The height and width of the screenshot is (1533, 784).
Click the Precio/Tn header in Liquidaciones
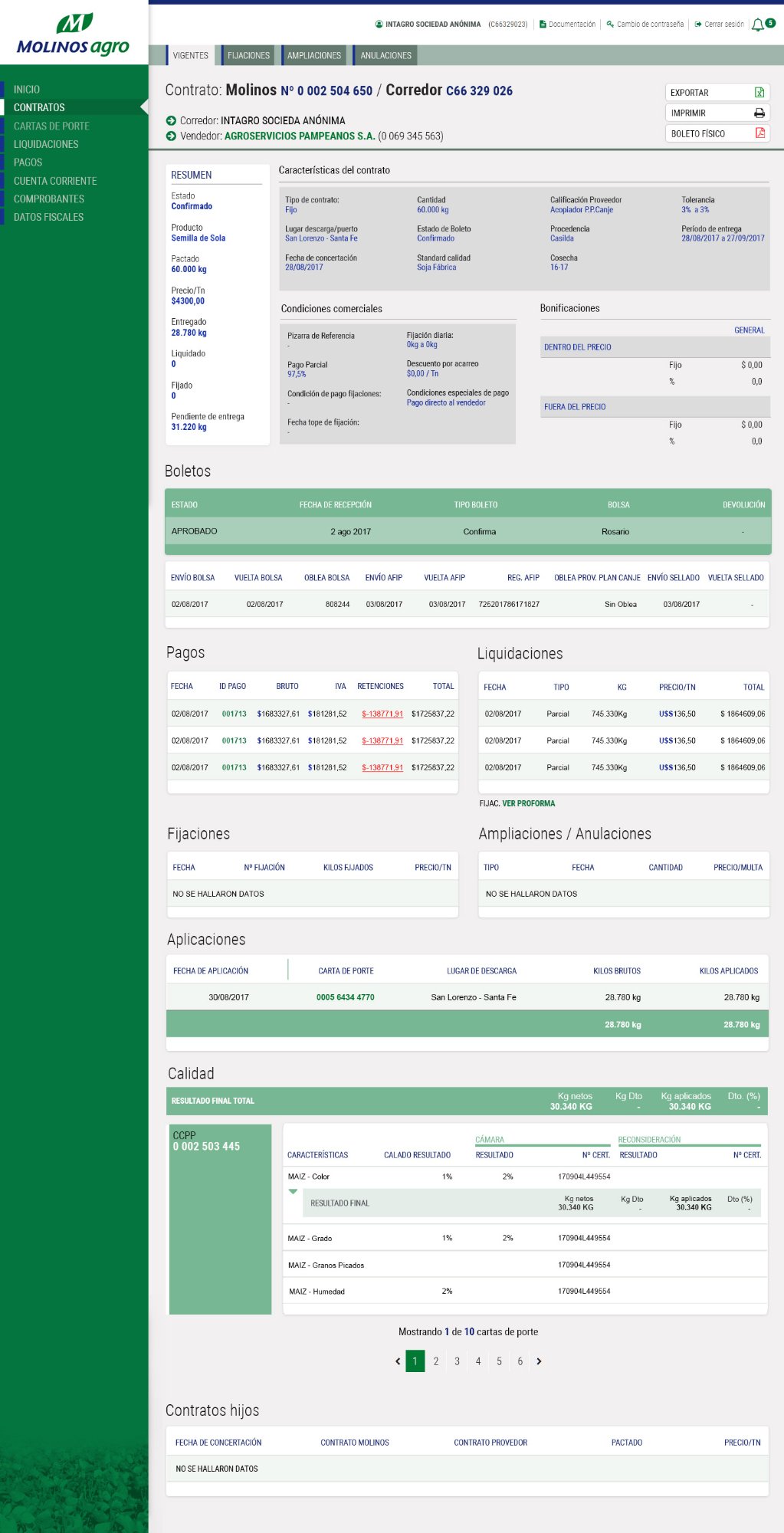[x=677, y=687]
